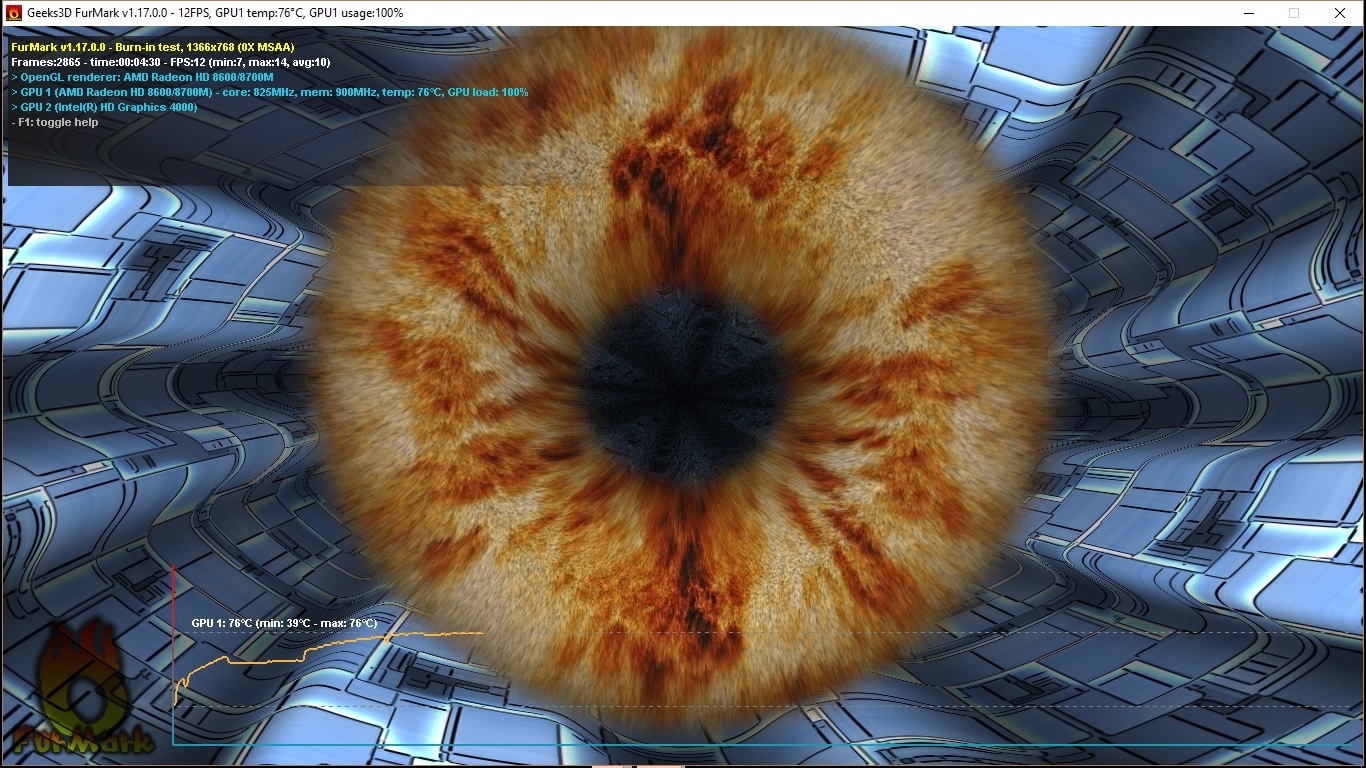
Task: Click the 'F1: toggle help' hint
Action: click(55, 122)
